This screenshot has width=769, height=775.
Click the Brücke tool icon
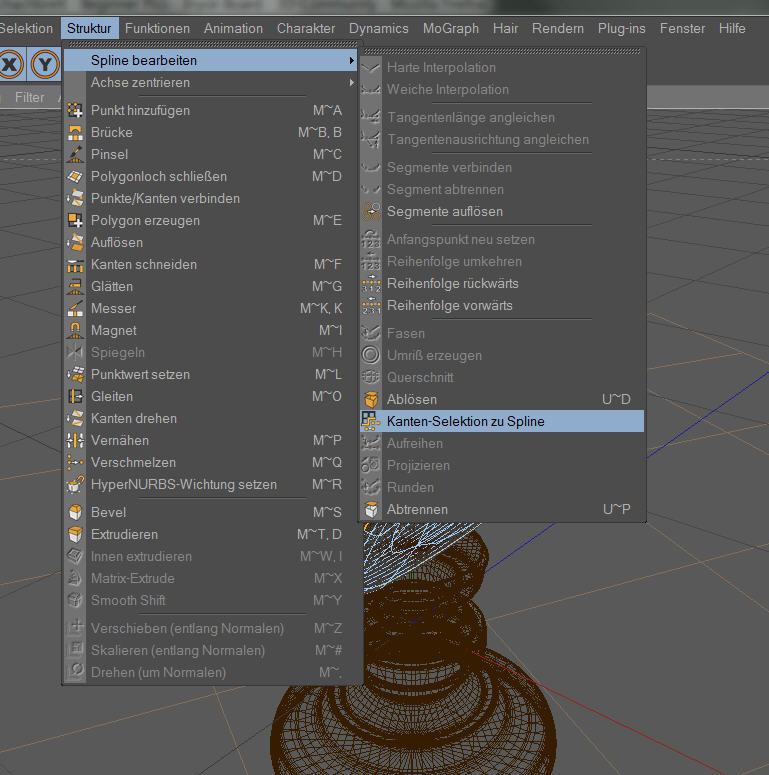coord(75,132)
